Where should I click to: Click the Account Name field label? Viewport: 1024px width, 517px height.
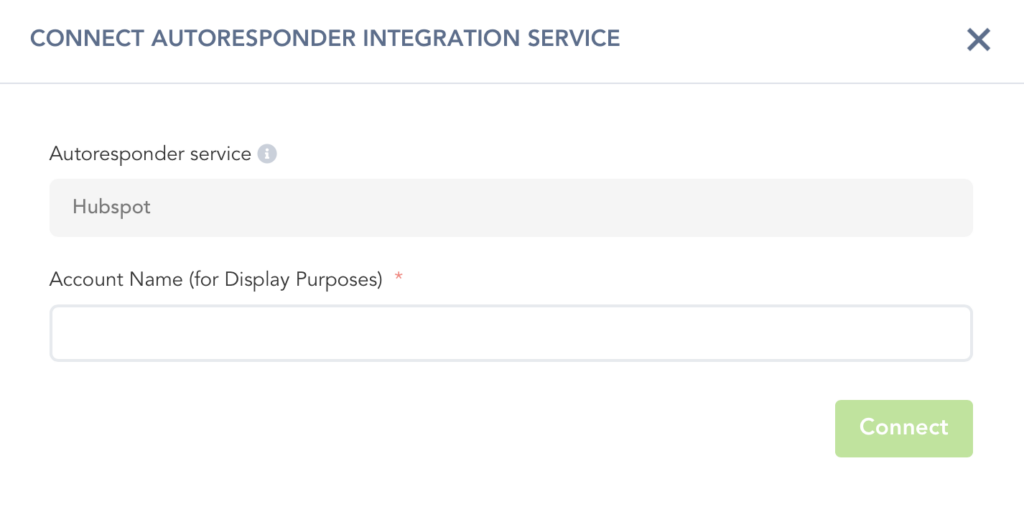[216, 280]
